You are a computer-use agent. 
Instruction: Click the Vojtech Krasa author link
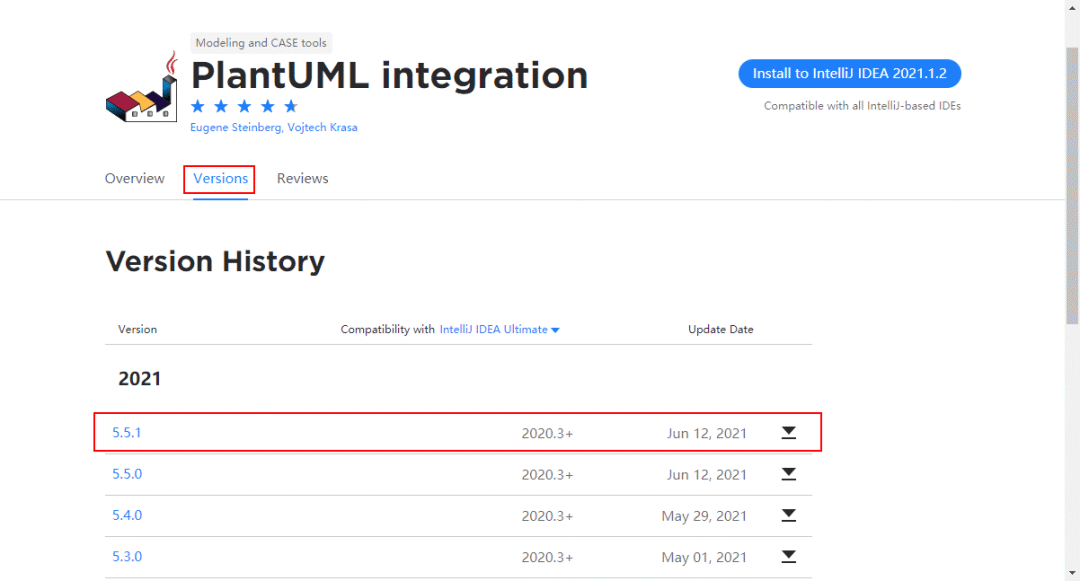pyautogui.click(x=325, y=127)
